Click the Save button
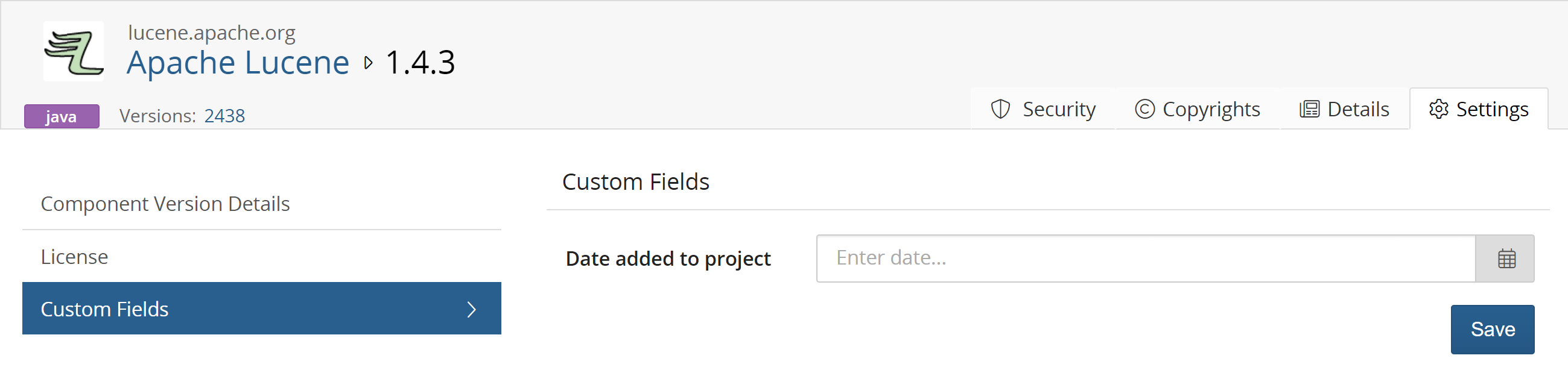Image resolution: width=1568 pixels, height=370 pixels. (x=1493, y=328)
